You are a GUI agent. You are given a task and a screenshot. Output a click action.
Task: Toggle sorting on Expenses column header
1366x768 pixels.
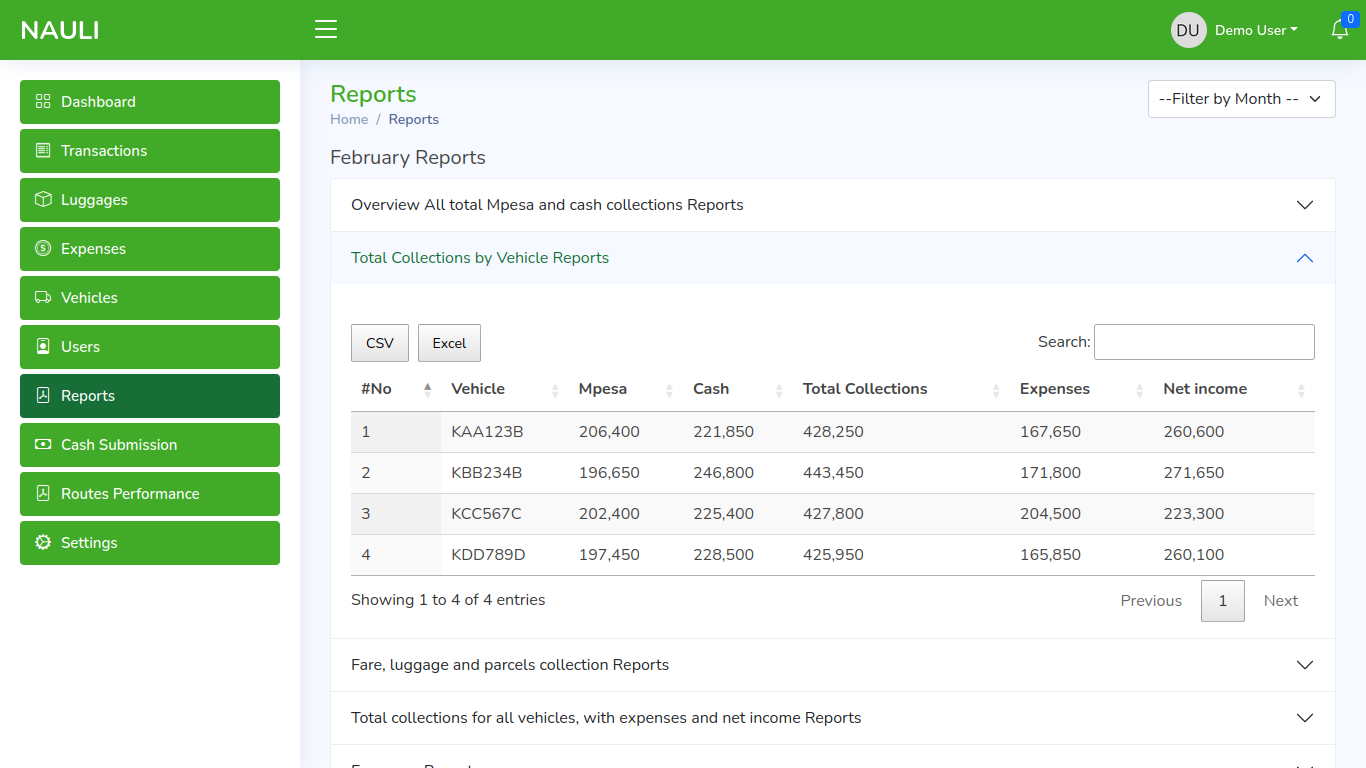click(x=1055, y=389)
